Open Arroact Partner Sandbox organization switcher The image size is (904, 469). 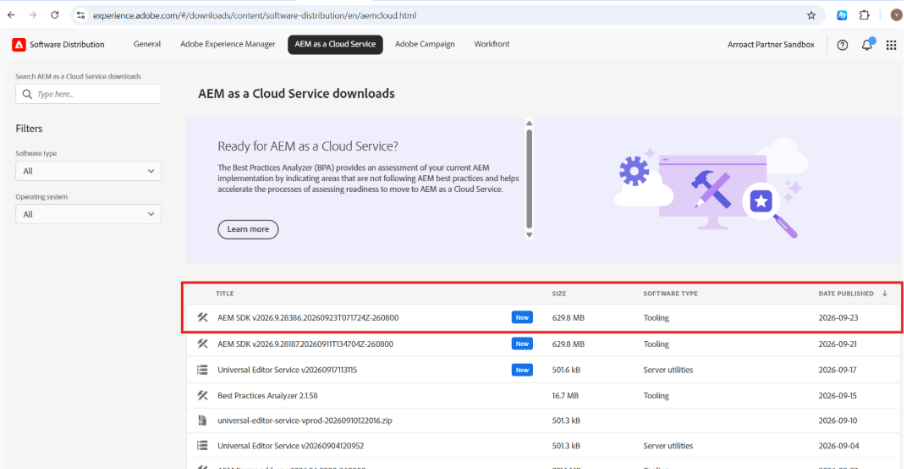click(771, 44)
